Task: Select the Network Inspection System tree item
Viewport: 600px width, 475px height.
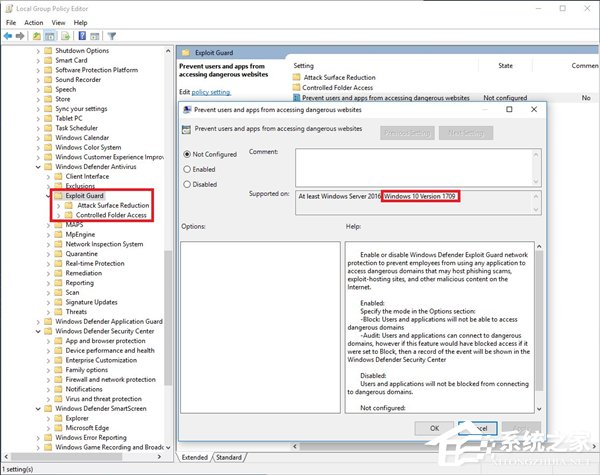Action: pyautogui.click(x=104, y=244)
